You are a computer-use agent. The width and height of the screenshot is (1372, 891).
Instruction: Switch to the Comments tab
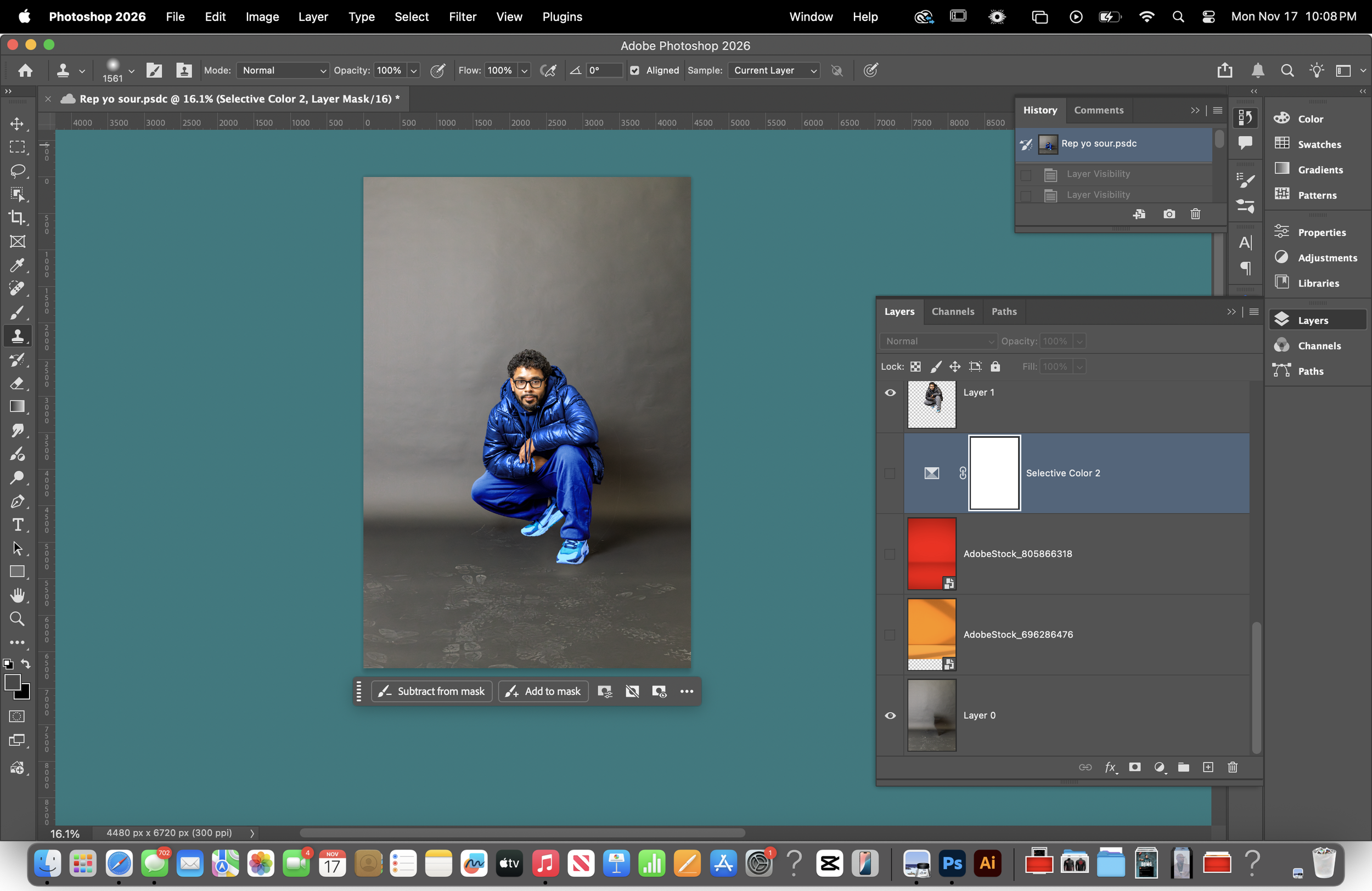point(1099,110)
